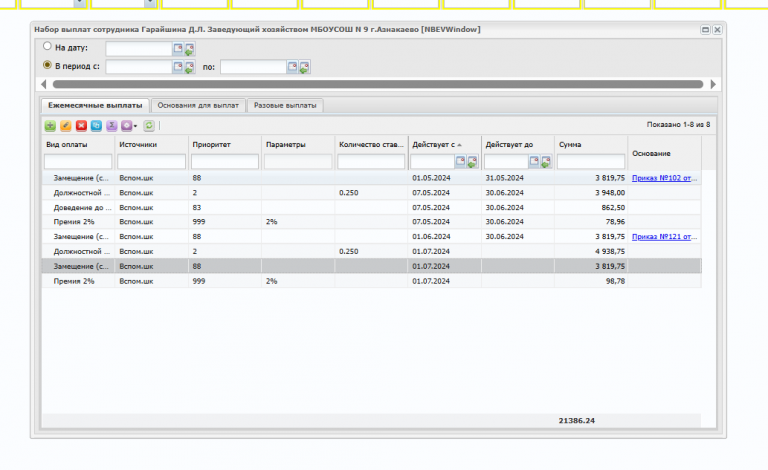Image resolution: width=768 pixels, height=470 pixels.
Task: Open calendar in 'Действует до' column filter
Action: tap(534, 162)
